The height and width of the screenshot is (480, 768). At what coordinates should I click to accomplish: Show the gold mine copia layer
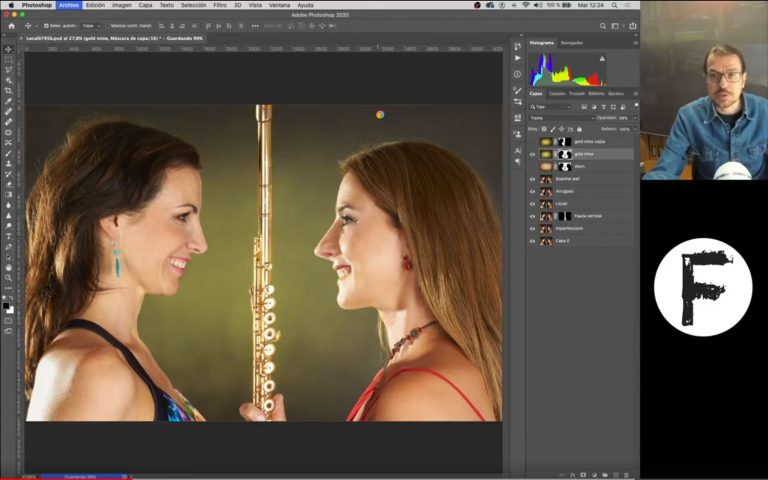click(x=532, y=142)
